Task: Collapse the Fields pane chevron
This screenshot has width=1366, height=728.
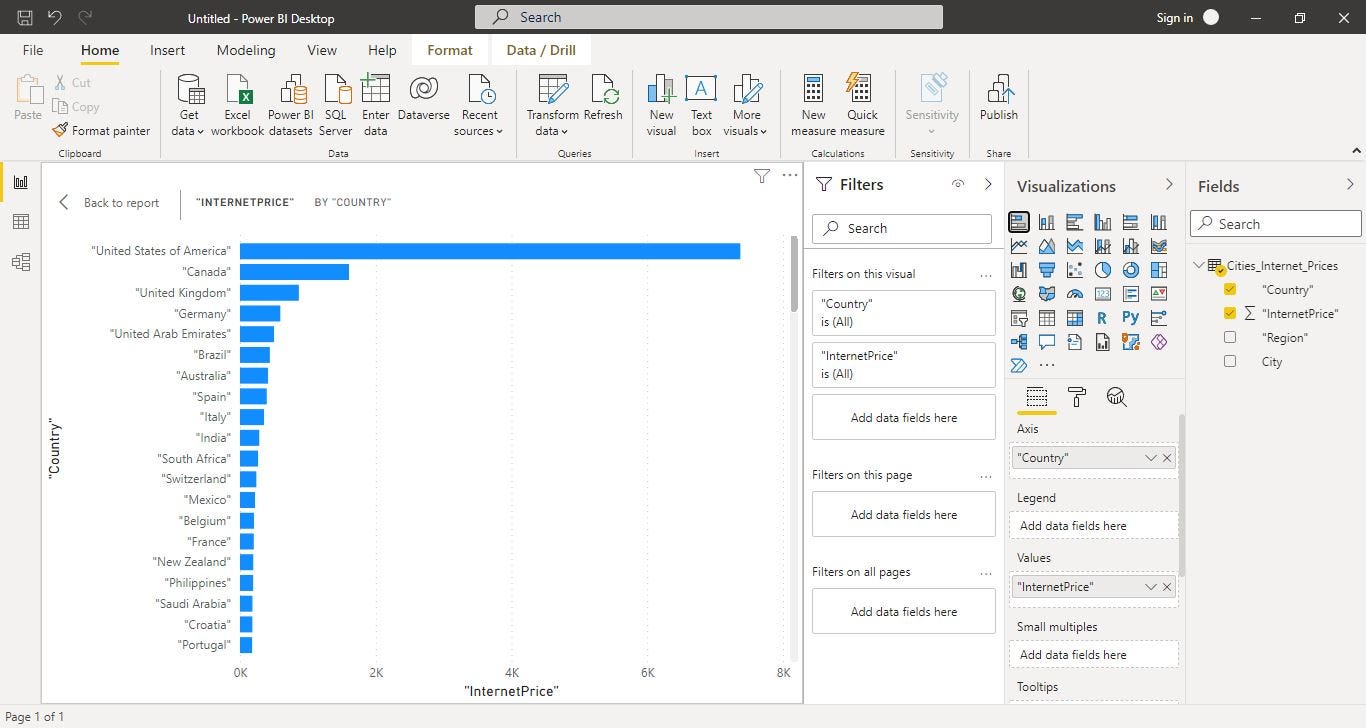Action: coord(1350,184)
